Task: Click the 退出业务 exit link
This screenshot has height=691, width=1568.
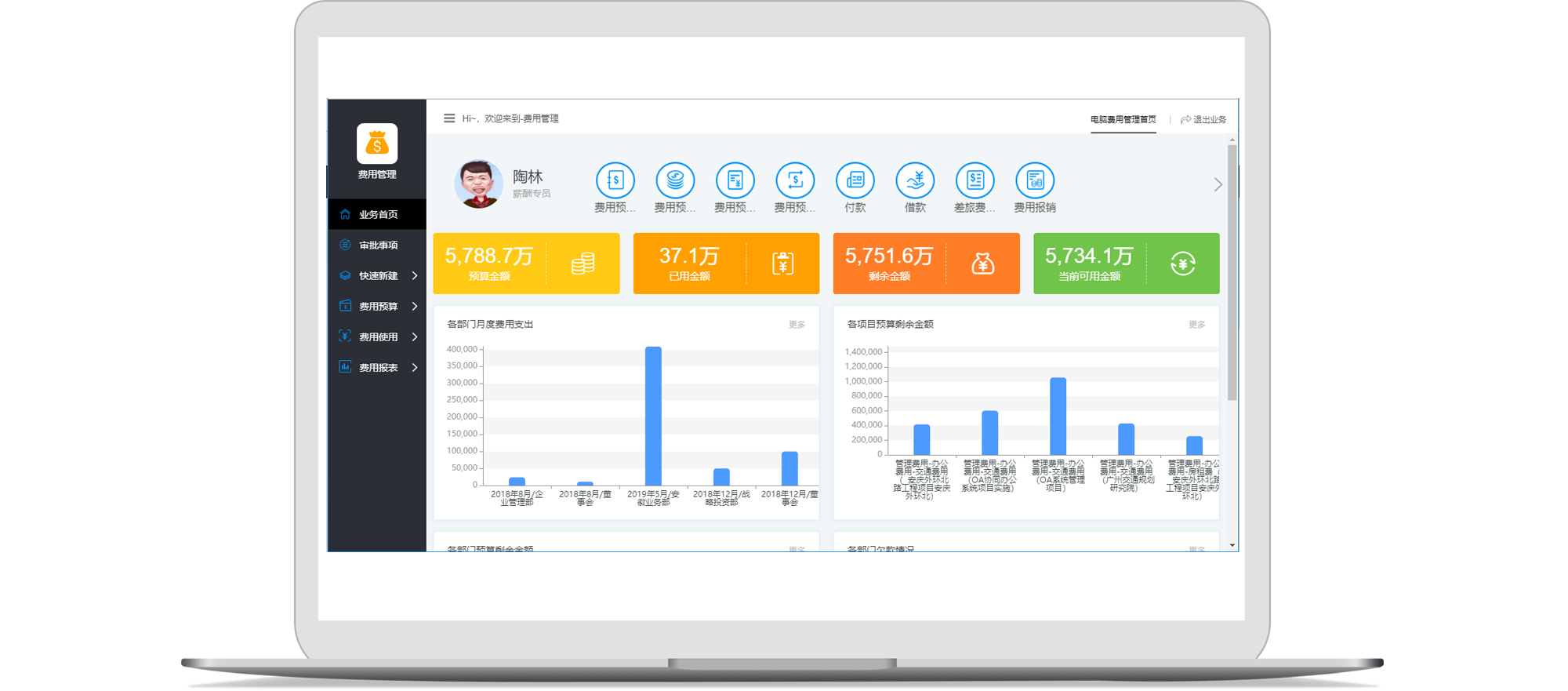Action: click(1203, 120)
